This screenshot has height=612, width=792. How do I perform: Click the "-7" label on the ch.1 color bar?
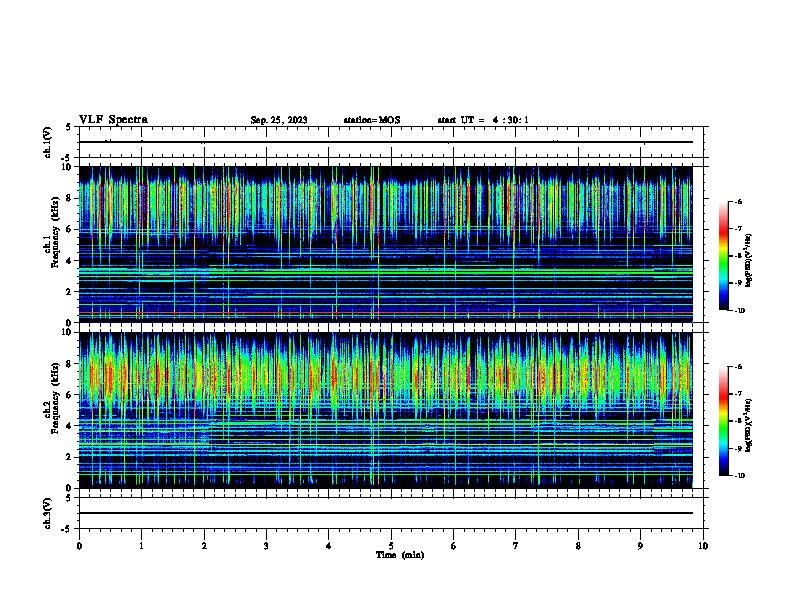click(737, 229)
